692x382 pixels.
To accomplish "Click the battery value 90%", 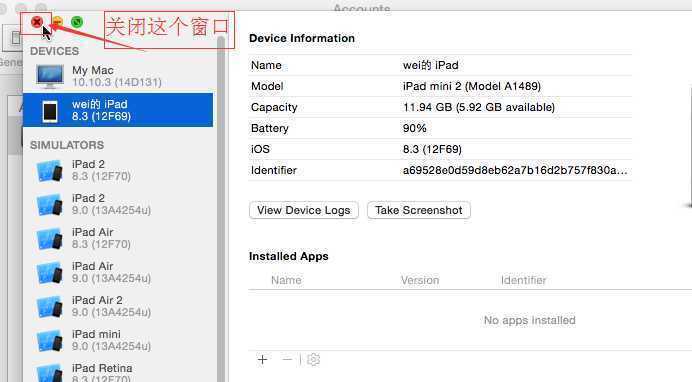I will (414, 128).
